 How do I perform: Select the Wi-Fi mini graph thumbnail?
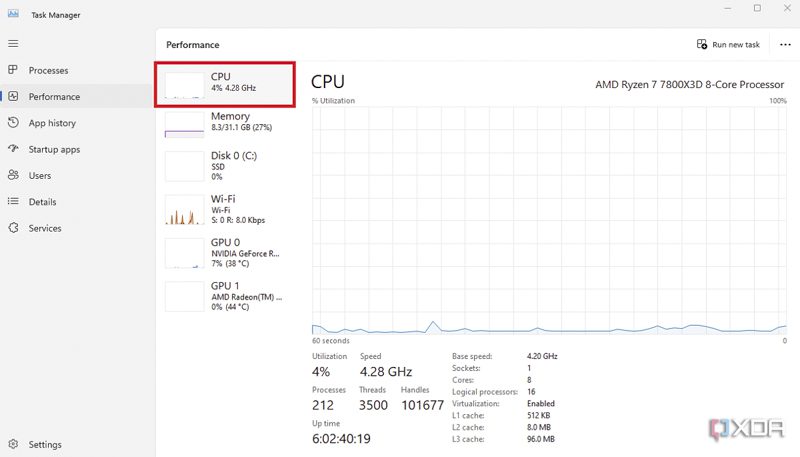click(x=185, y=210)
